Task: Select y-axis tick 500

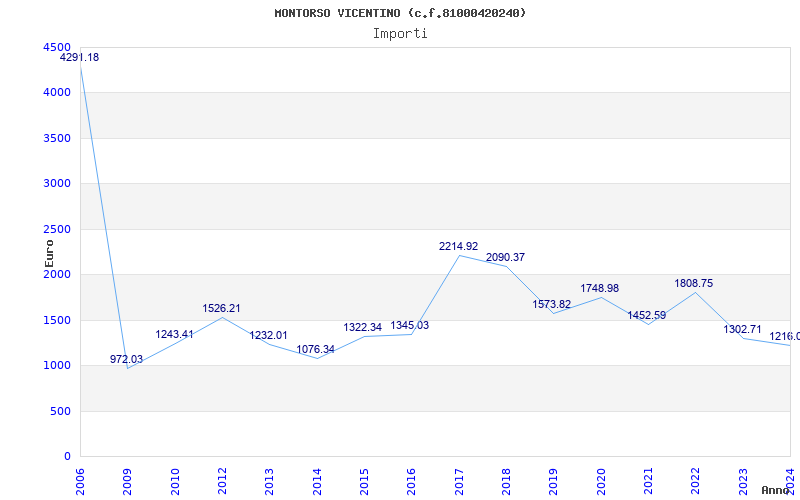Action: pos(61,412)
